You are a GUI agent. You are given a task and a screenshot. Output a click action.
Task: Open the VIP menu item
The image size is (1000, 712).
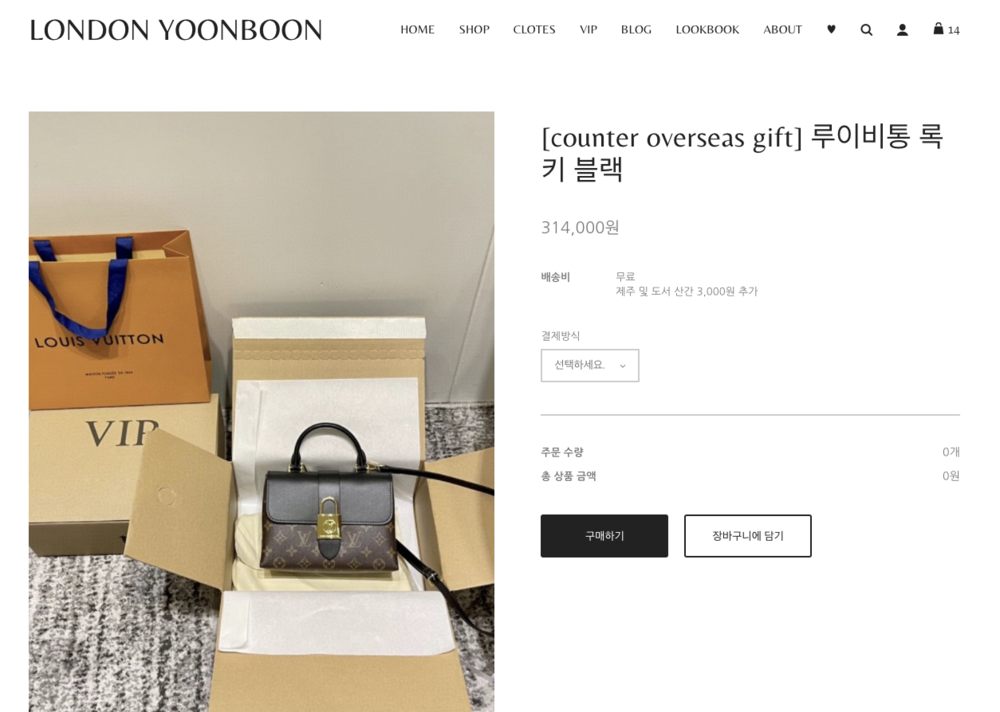(x=588, y=29)
